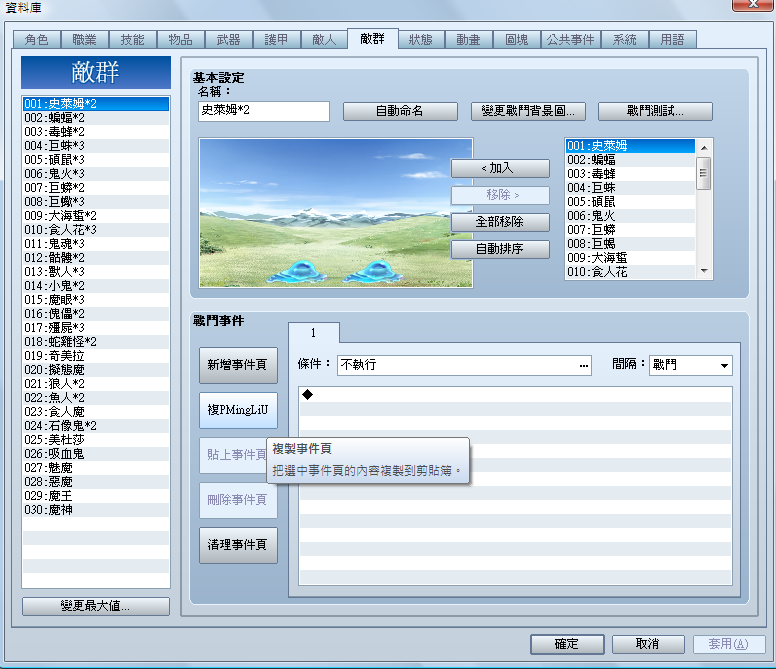Click the 取消 button
This screenshot has width=776, height=669.
648,644
